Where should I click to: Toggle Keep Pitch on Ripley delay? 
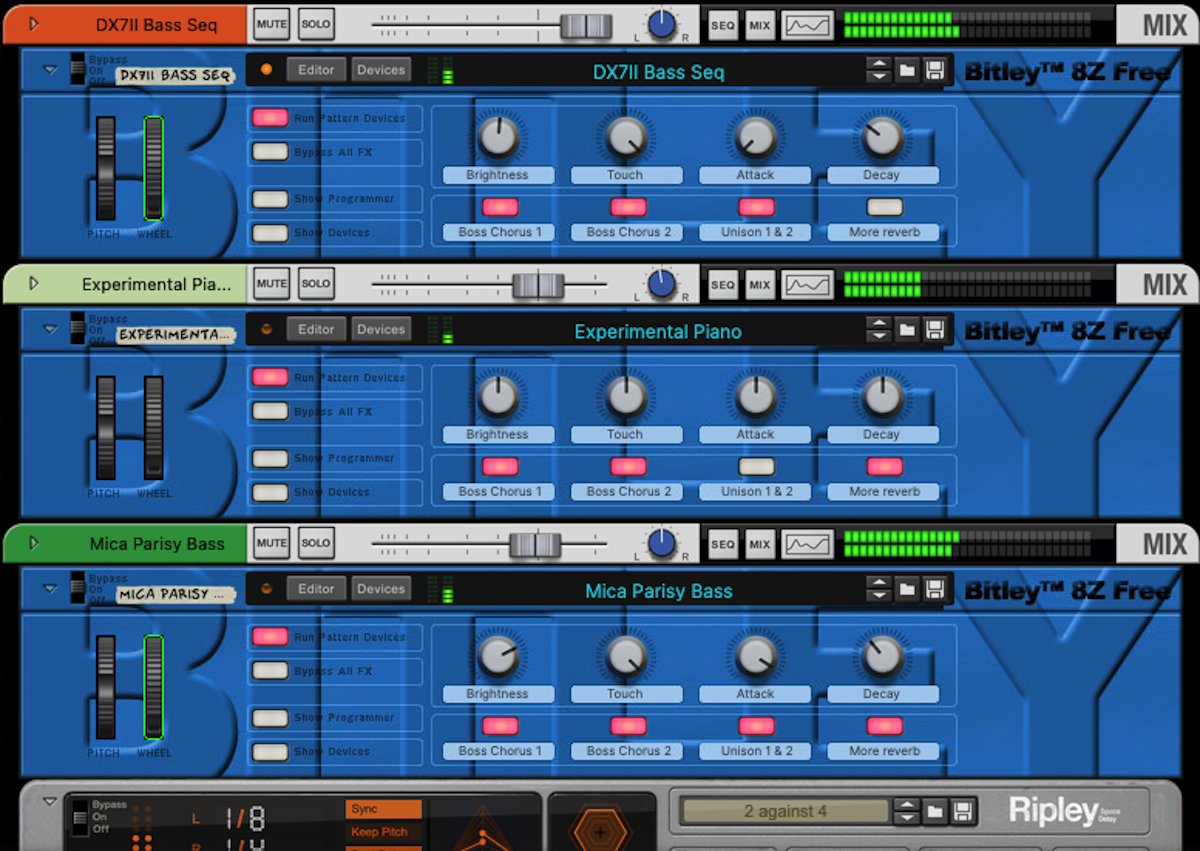point(384,832)
